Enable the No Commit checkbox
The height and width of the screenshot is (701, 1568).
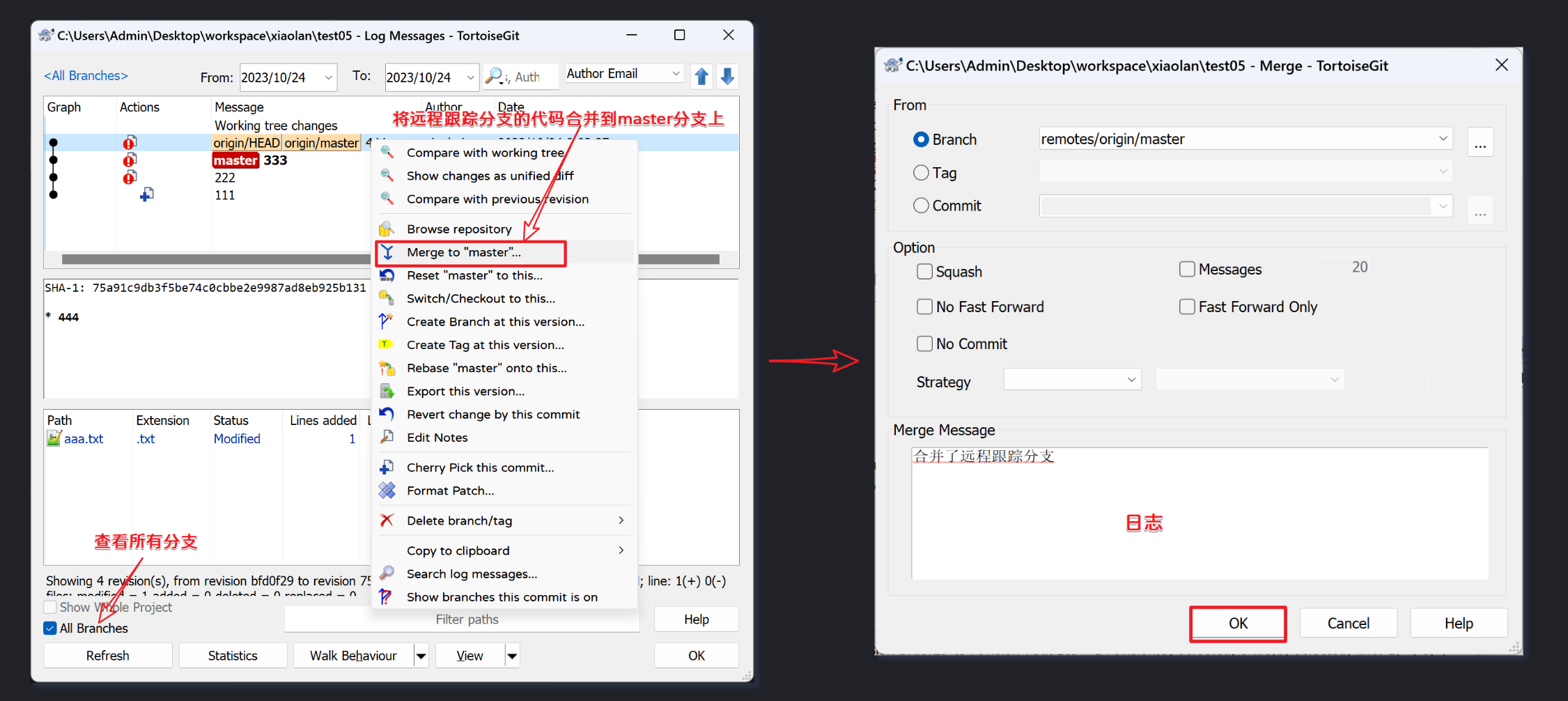pyautogui.click(x=924, y=344)
